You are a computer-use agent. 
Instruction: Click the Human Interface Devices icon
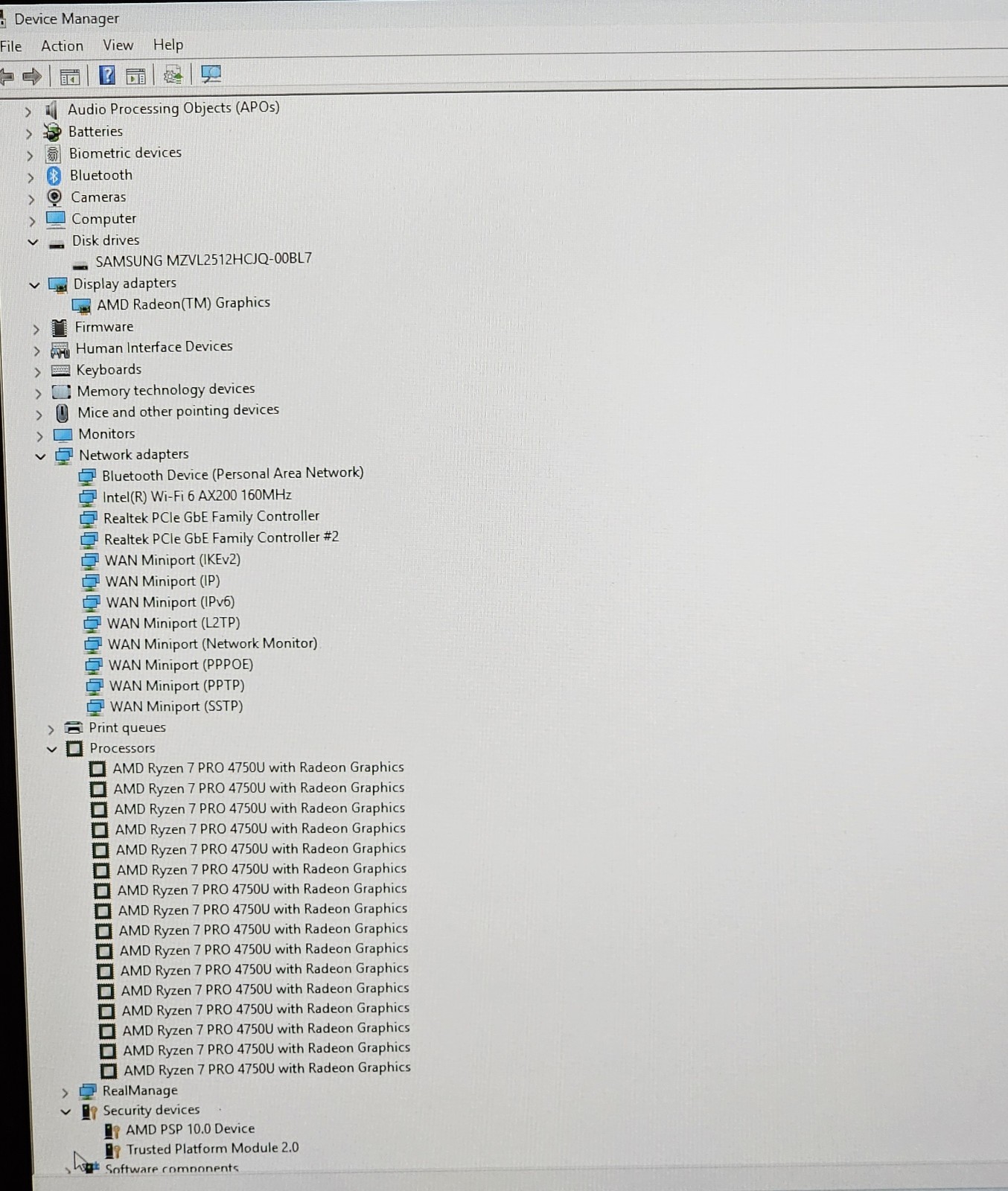pyautogui.click(x=60, y=349)
